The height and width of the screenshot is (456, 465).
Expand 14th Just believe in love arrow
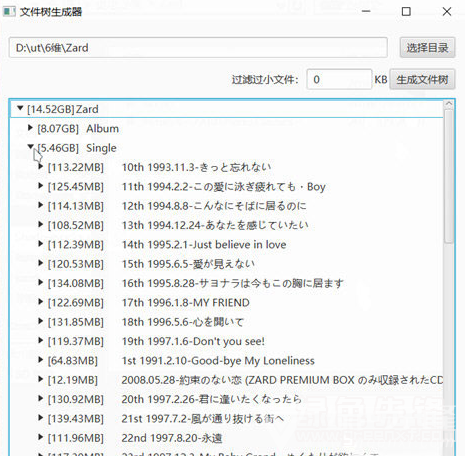(x=40, y=244)
